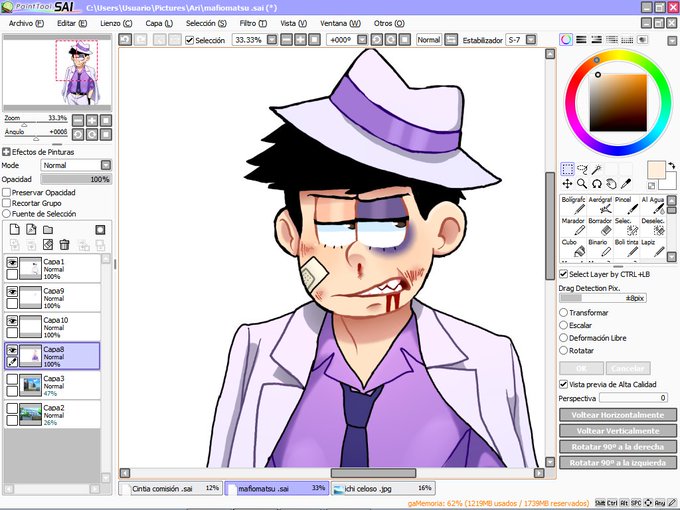The image size is (680, 510).
Task: Select the Zoom magnifier tool
Action: tap(582, 184)
